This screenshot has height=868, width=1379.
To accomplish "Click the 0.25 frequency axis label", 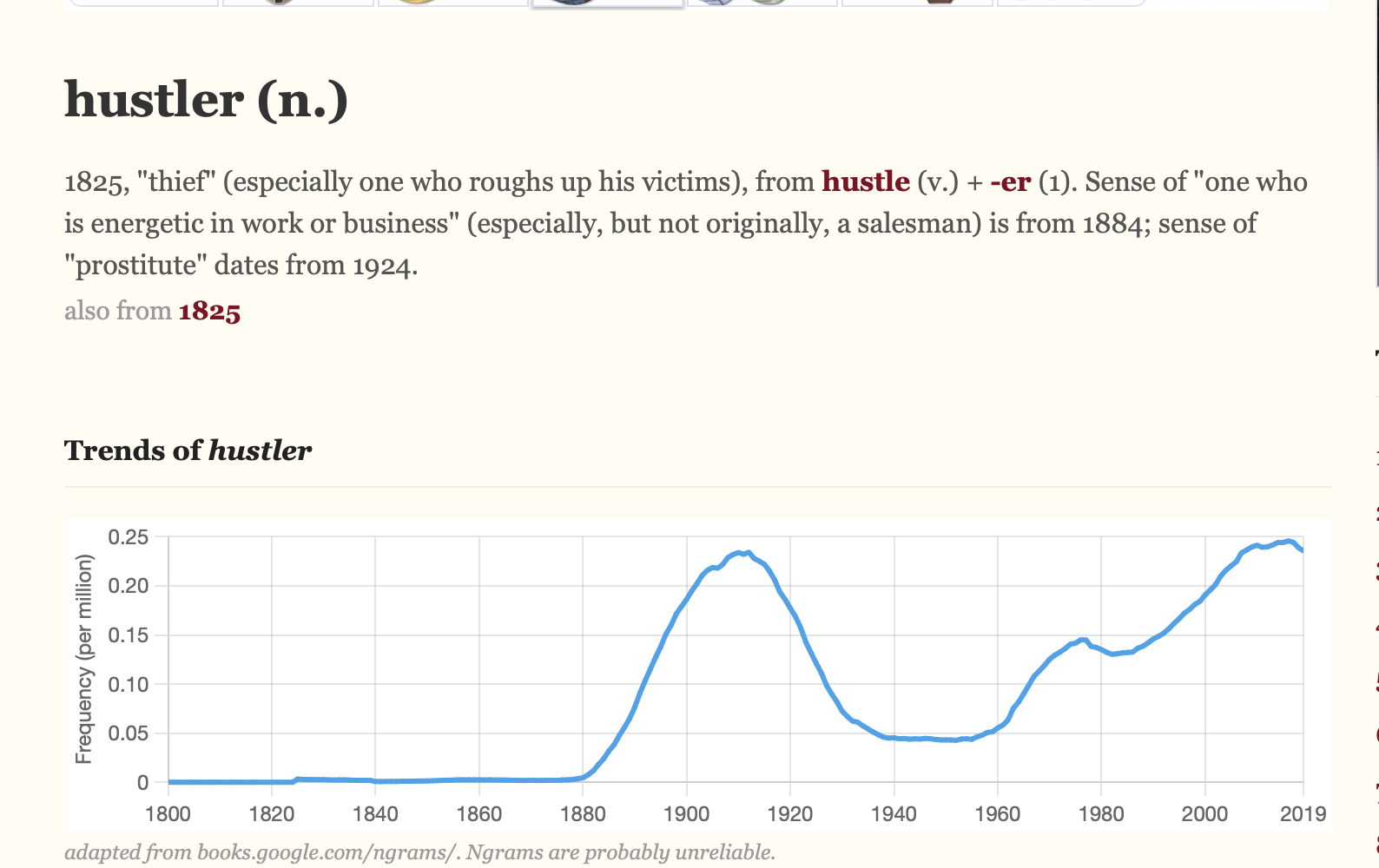I will click(x=128, y=537).
